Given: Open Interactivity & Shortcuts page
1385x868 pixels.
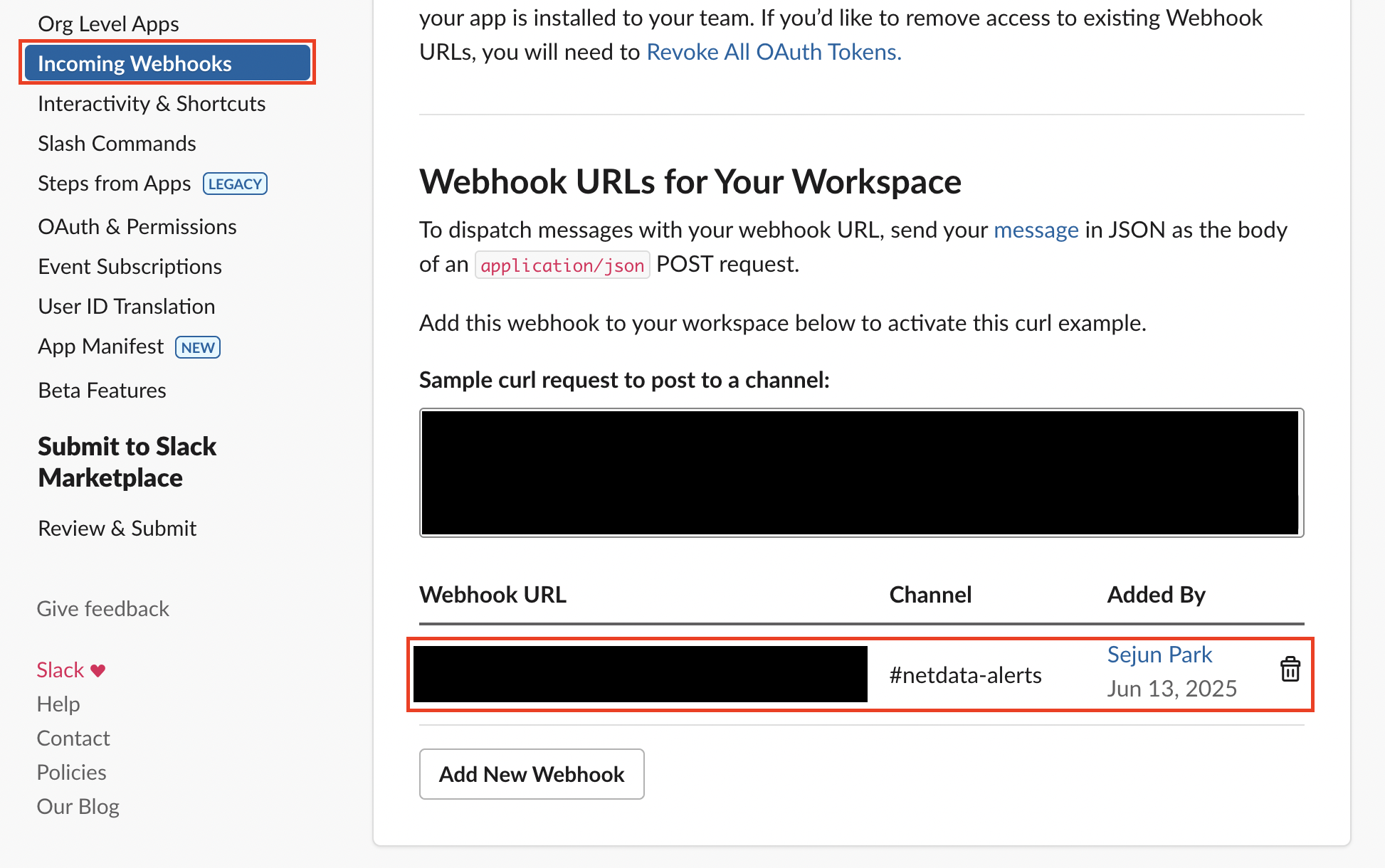Looking at the screenshot, I should (152, 103).
